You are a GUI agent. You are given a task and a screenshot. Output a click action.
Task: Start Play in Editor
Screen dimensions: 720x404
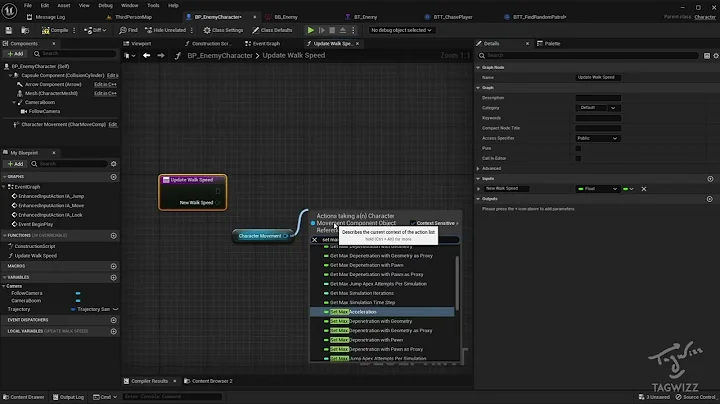(x=311, y=30)
